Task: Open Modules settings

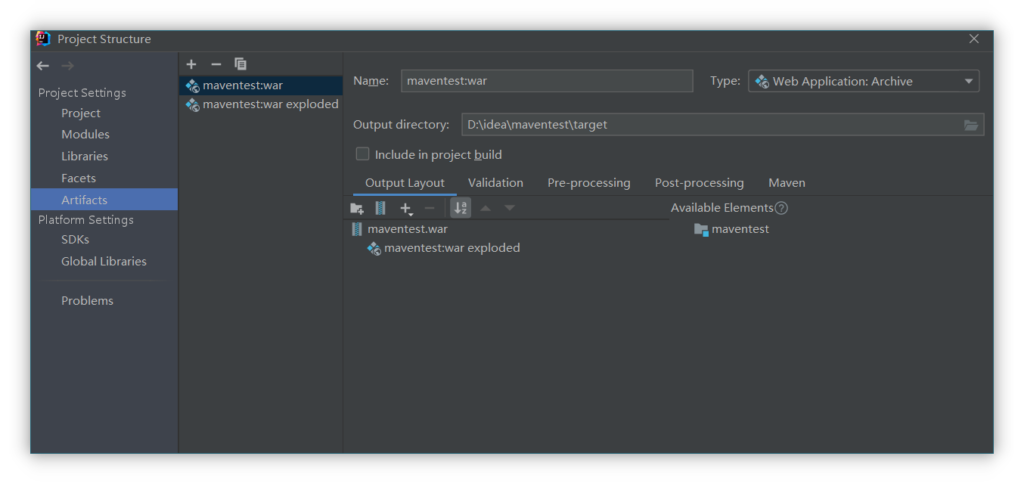Action: pyautogui.click(x=86, y=135)
